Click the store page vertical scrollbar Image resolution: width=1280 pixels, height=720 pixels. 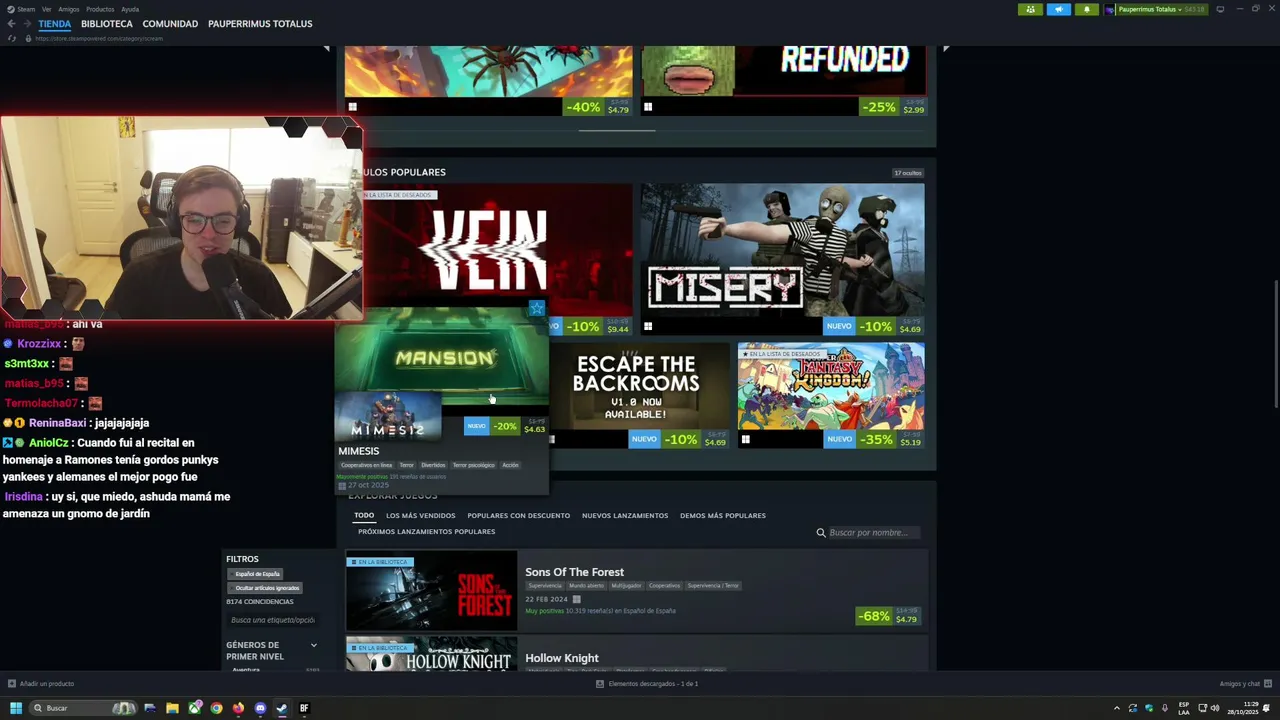click(1275, 346)
